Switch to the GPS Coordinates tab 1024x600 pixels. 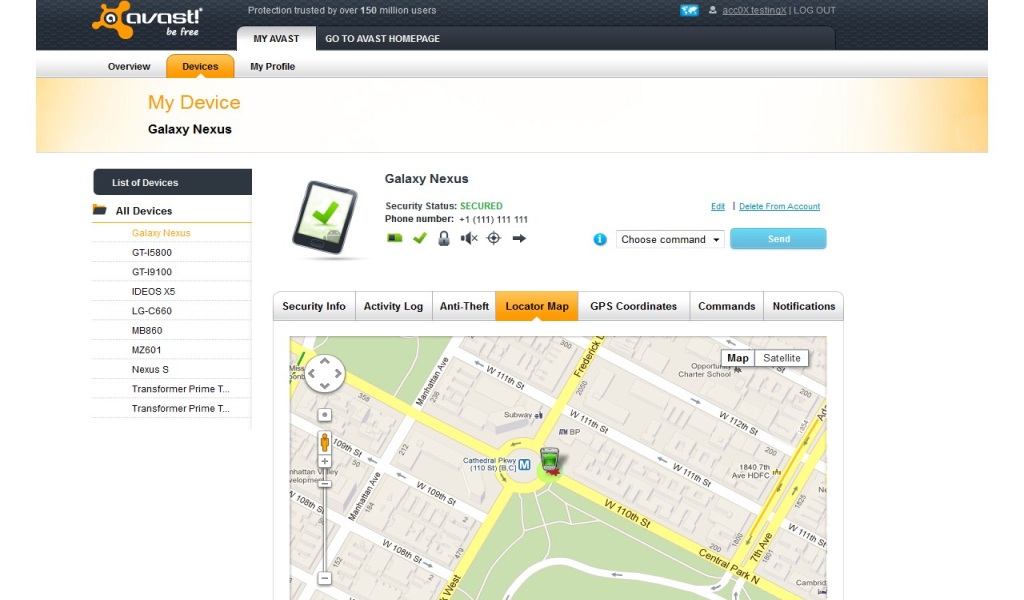coord(633,306)
